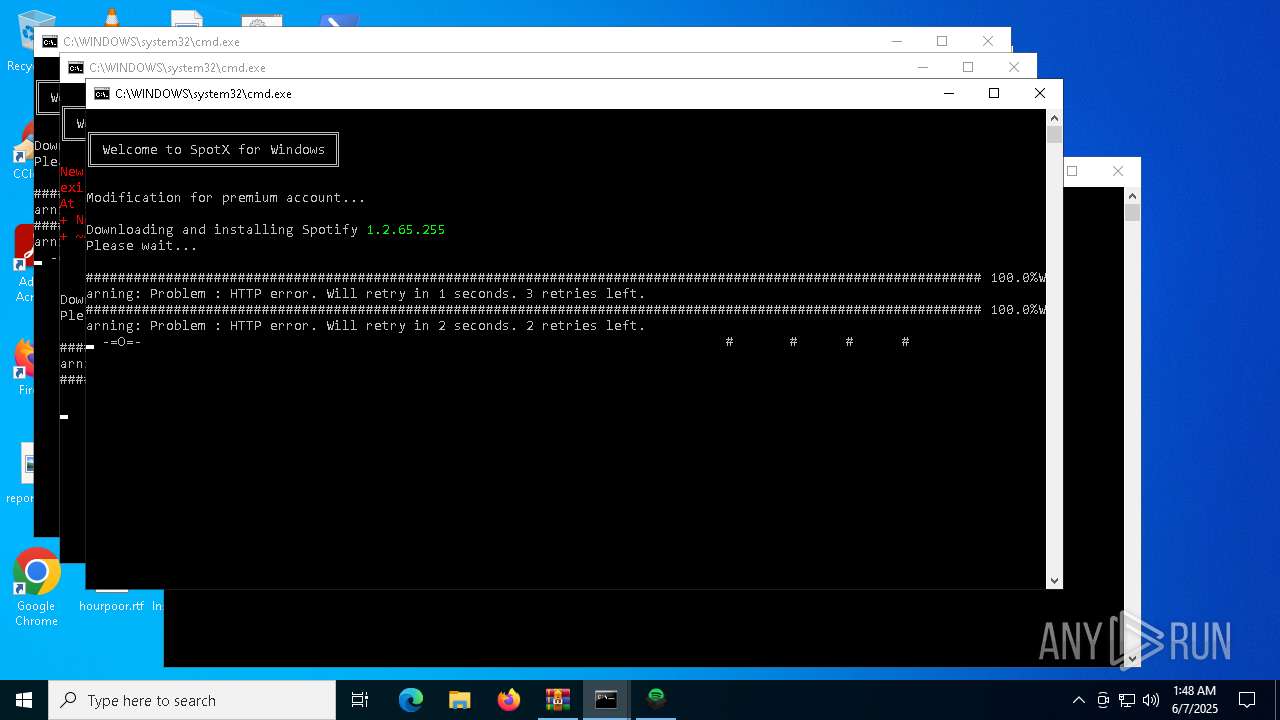Open the clock showing 1:48 AM
The height and width of the screenshot is (720, 1280).
1194,700
